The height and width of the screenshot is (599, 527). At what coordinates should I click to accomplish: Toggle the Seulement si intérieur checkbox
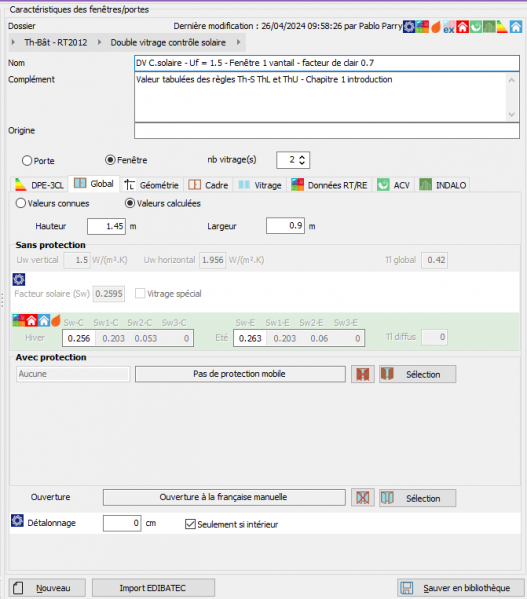click(x=190, y=524)
